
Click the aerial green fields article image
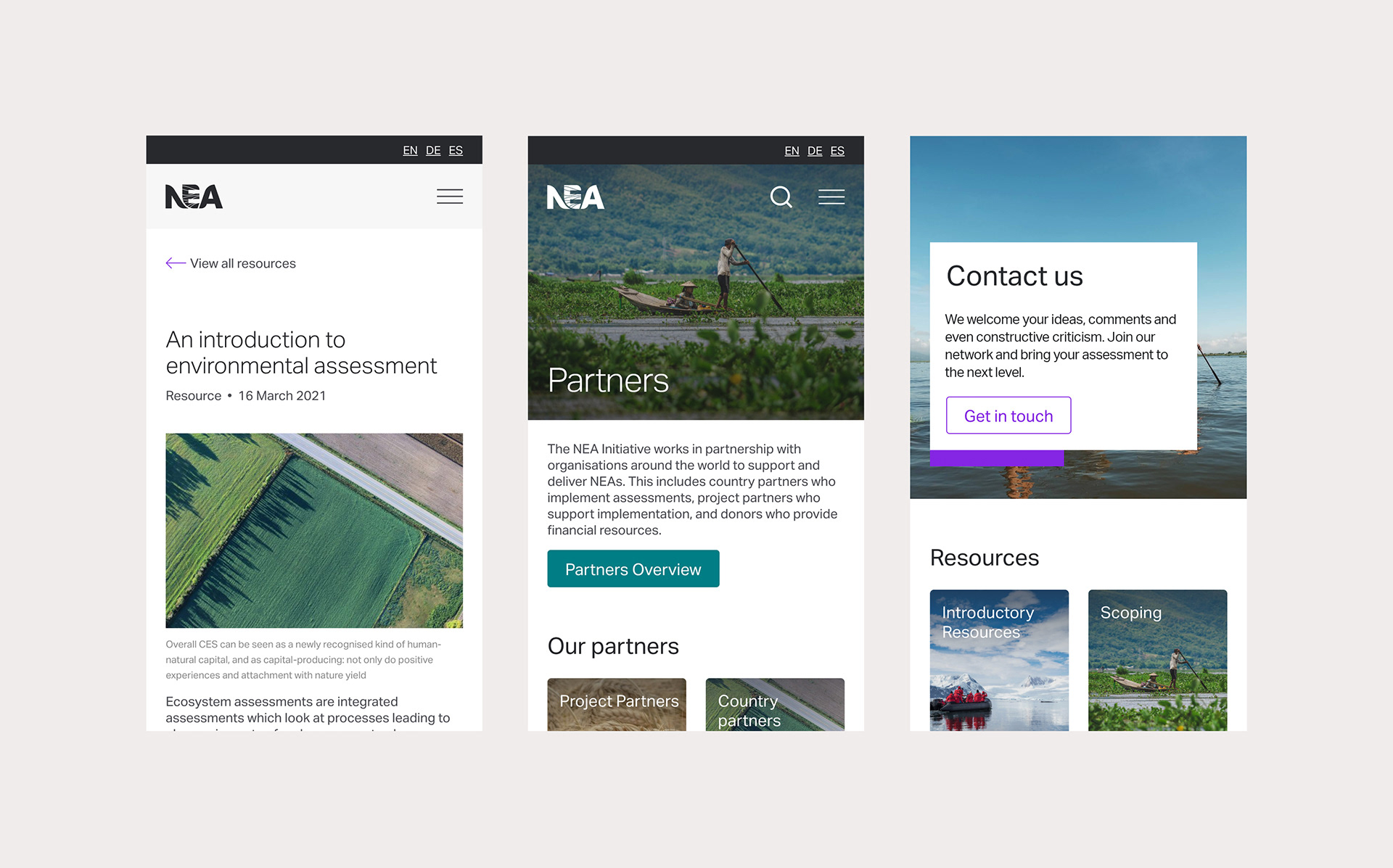pyautogui.click(x=314, y=530)
